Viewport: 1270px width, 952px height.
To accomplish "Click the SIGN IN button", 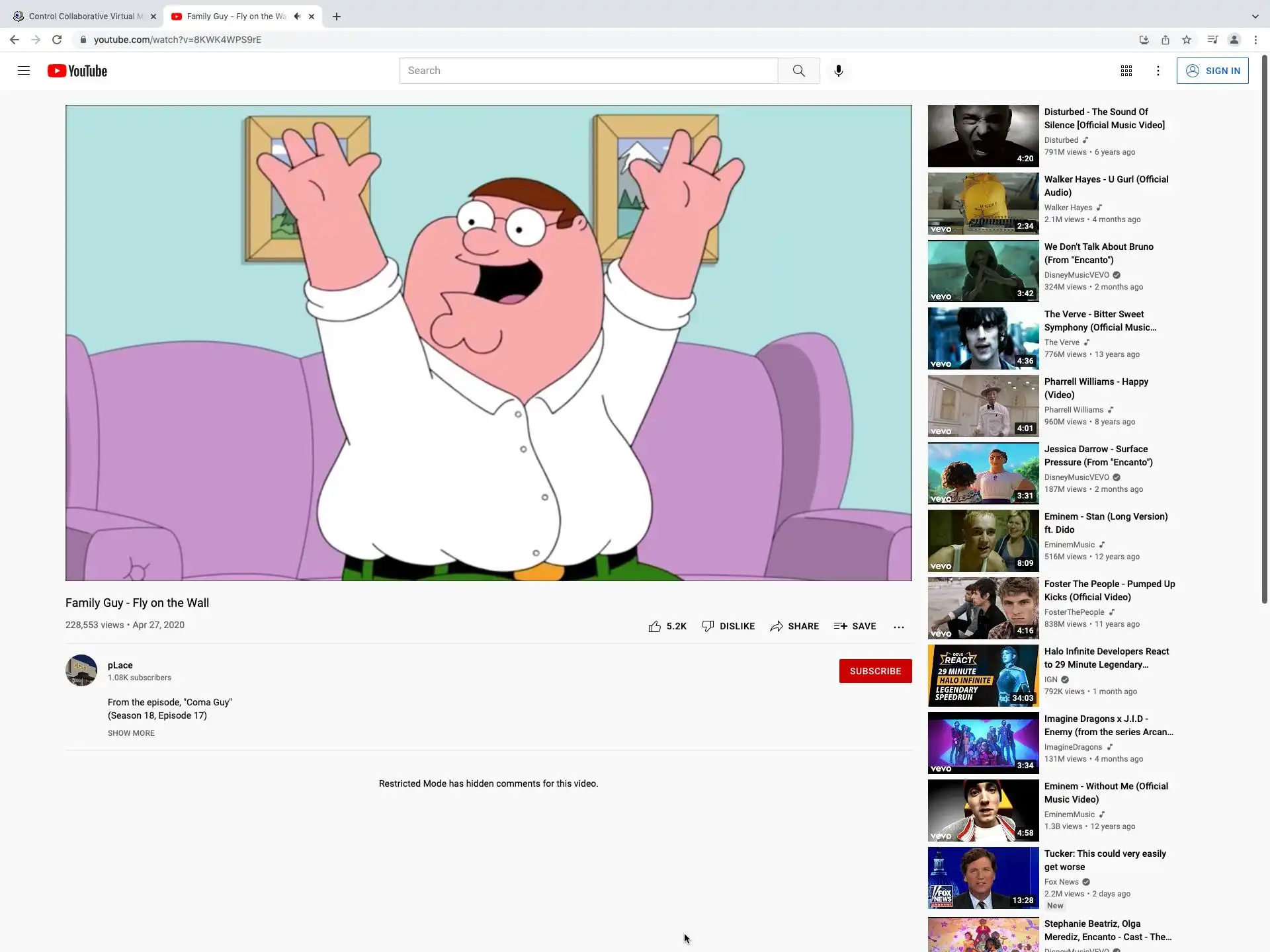I will (1212, 71).
